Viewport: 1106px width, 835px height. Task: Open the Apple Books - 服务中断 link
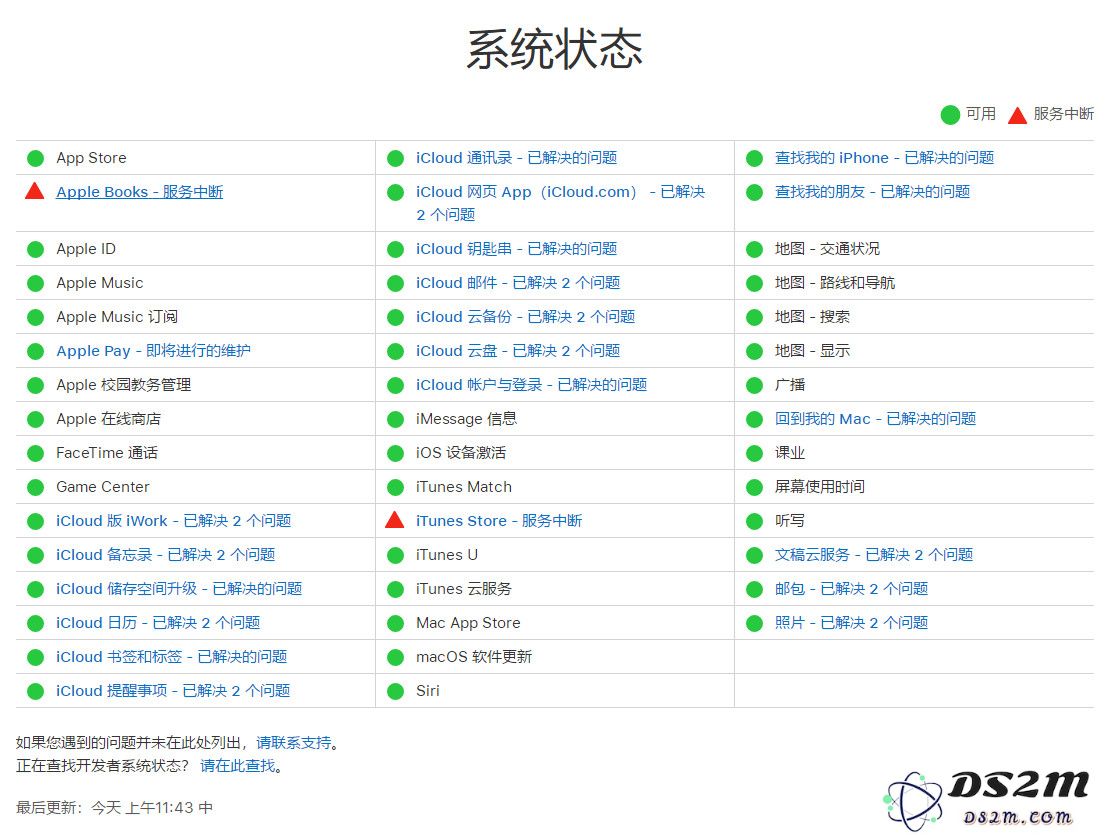click(140, 192)
